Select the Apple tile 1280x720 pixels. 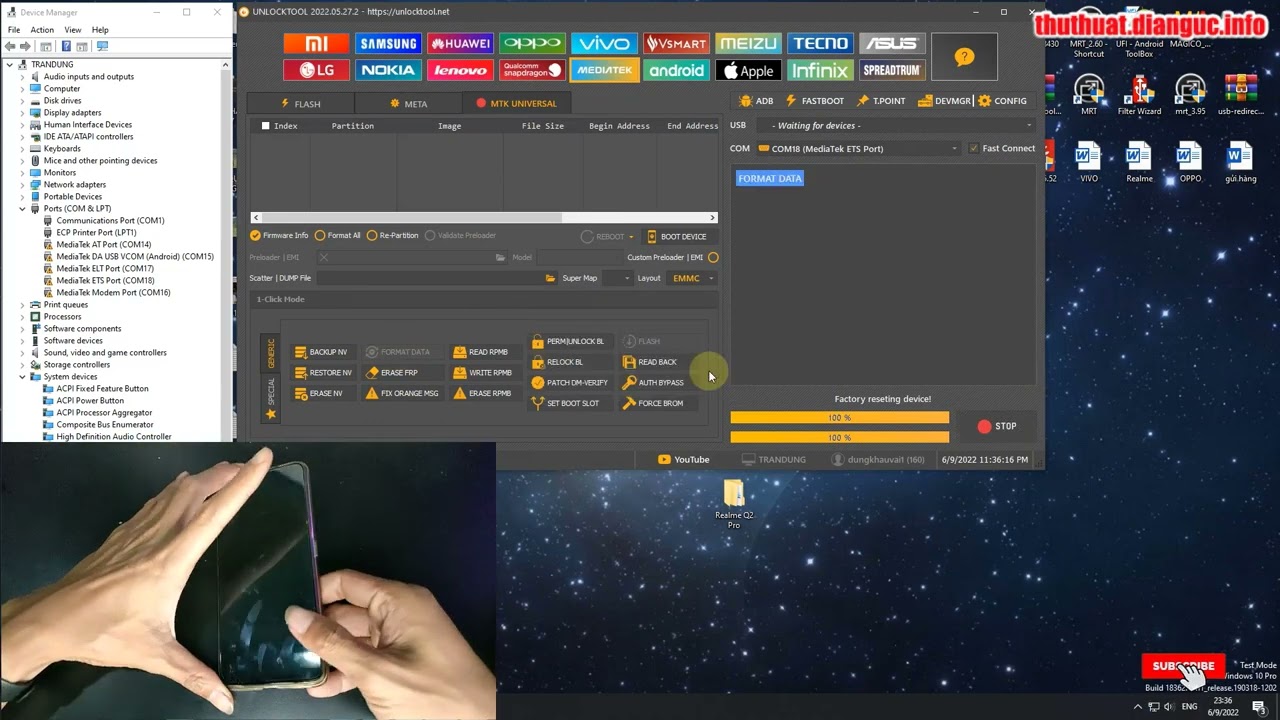coord(748,70)
